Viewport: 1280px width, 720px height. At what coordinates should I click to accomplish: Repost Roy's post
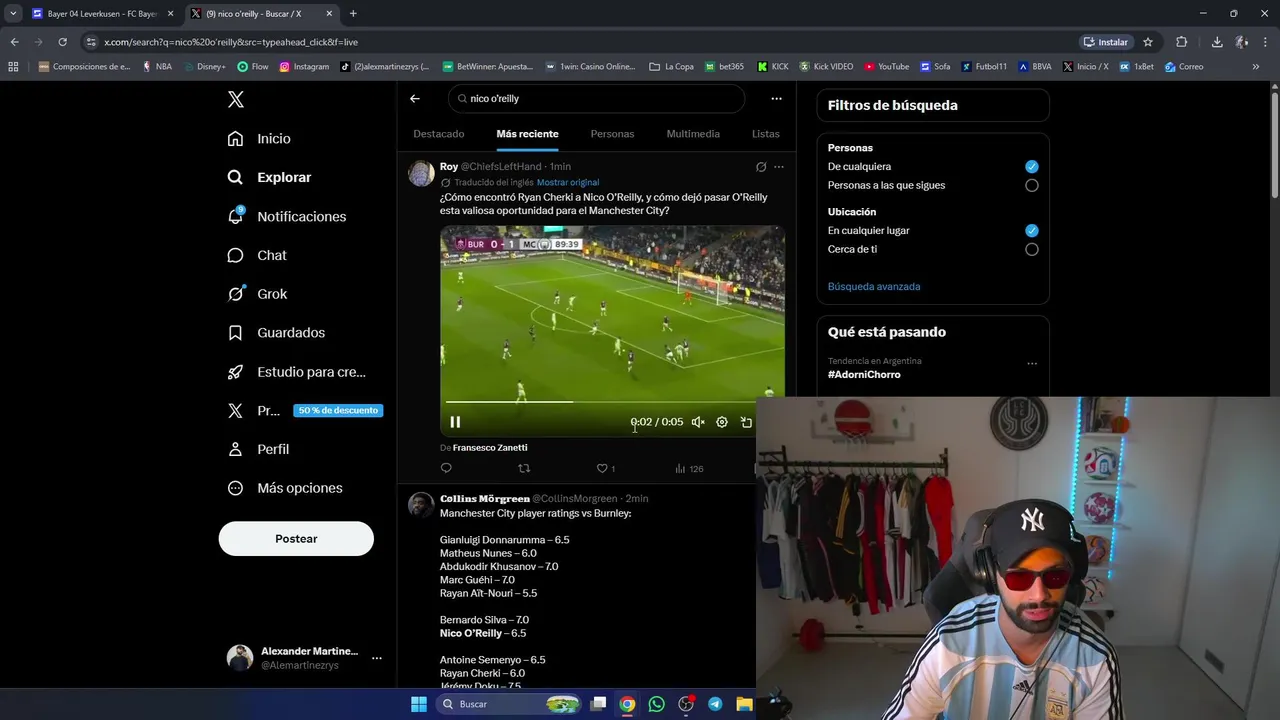tap(524, 468)
